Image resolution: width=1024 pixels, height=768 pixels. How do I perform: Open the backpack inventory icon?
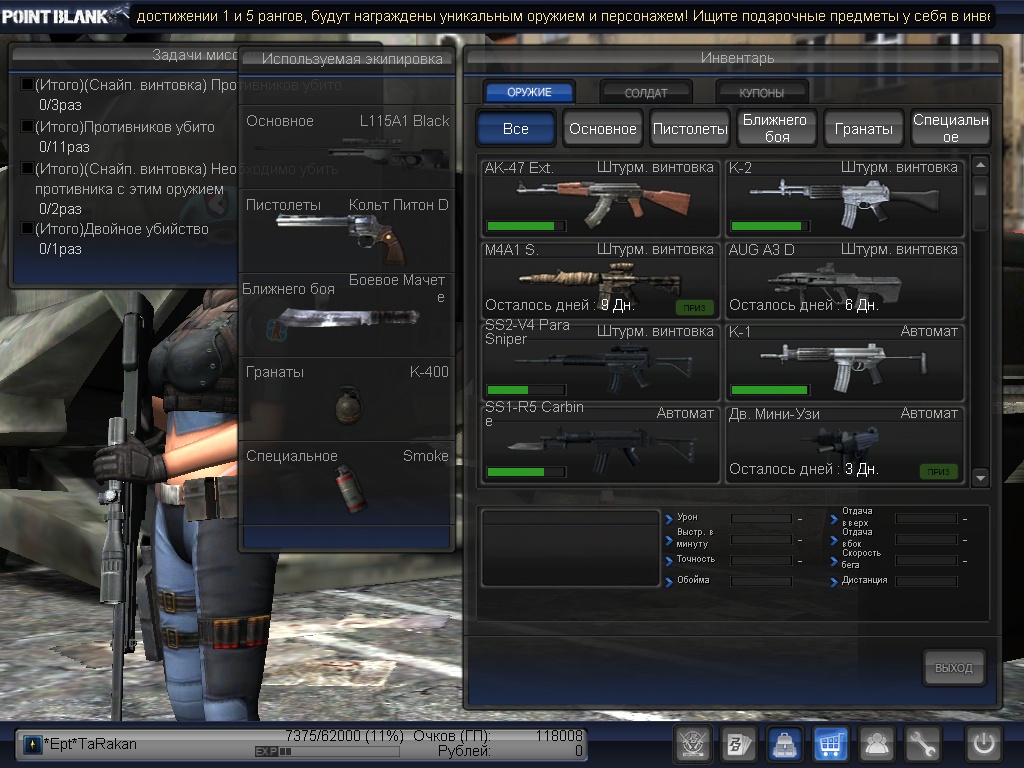click(x=784, y=743)
